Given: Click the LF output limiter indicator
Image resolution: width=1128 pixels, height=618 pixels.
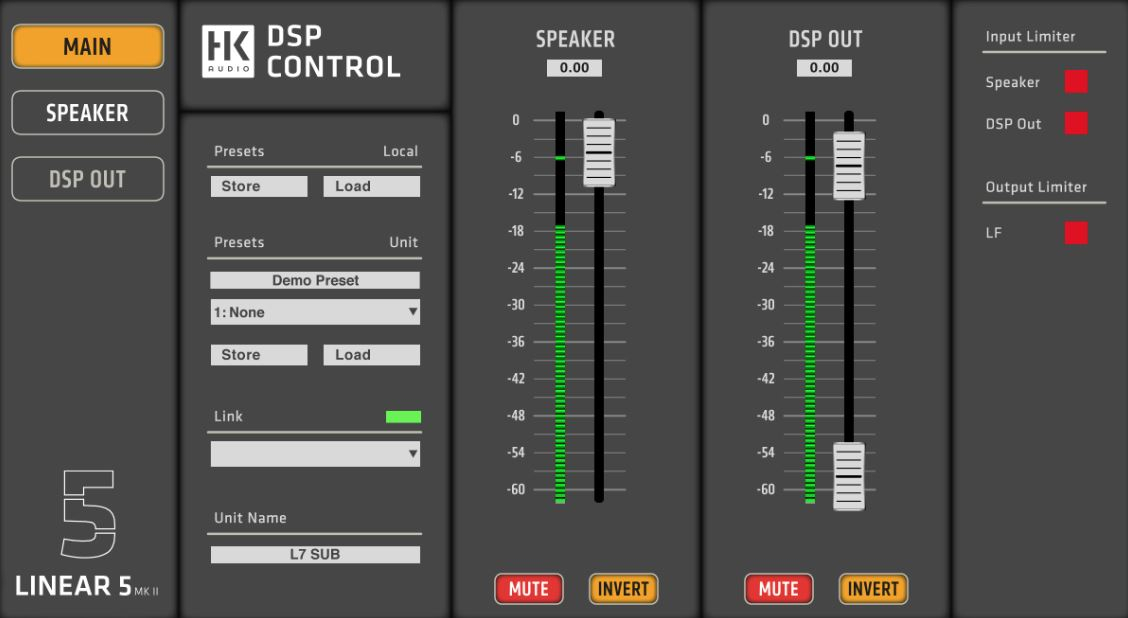Looking at the screenshot, I should coord(1076,232).
